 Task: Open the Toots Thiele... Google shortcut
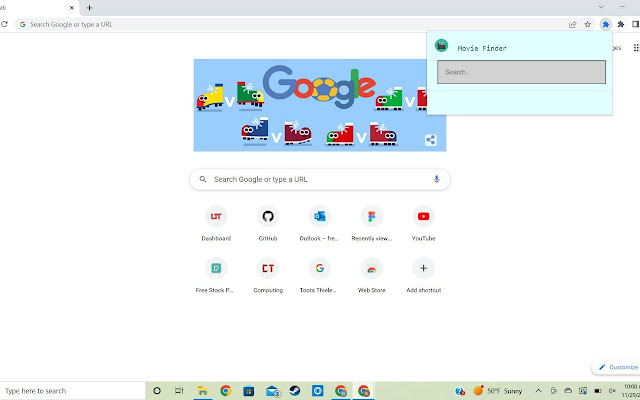point(320,276)
